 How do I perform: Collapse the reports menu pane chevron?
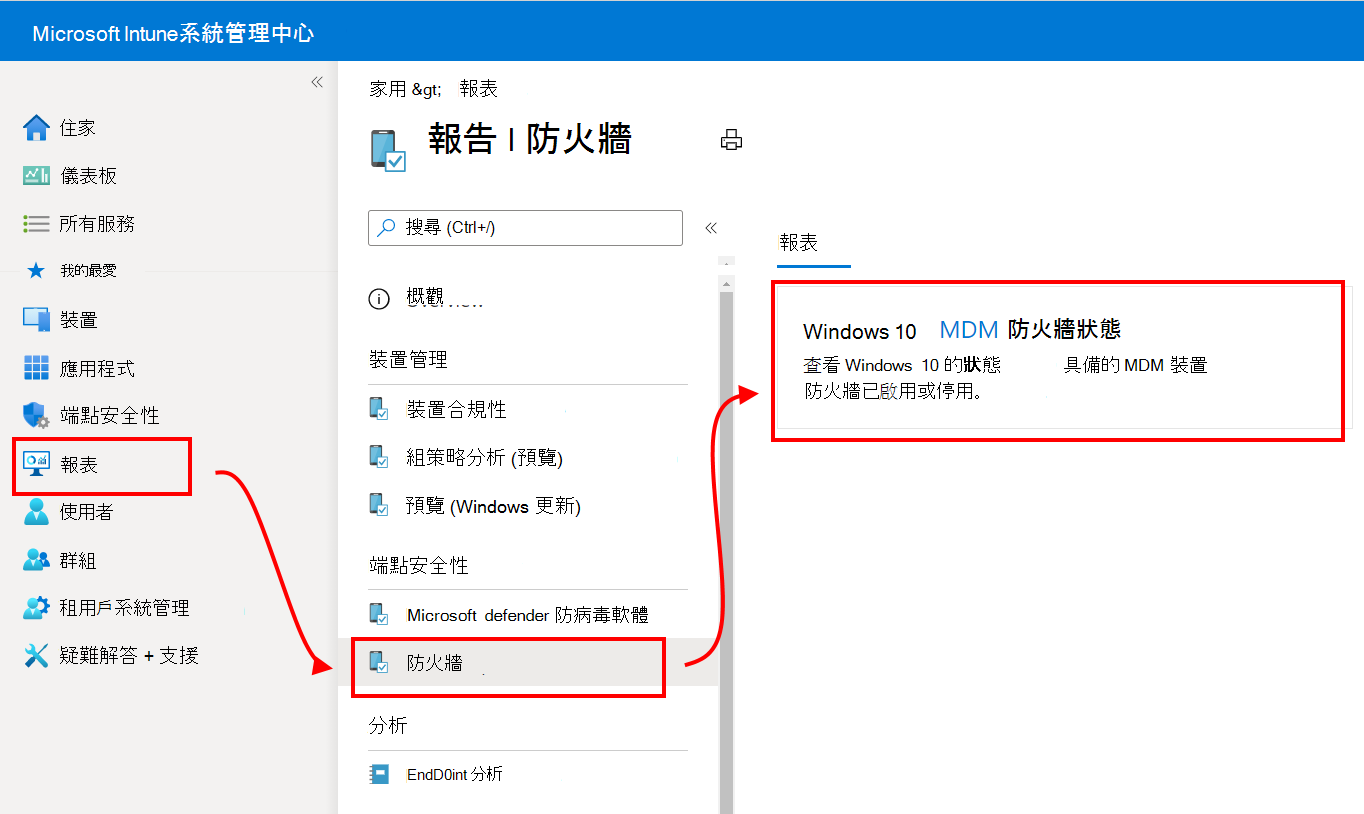711,228
